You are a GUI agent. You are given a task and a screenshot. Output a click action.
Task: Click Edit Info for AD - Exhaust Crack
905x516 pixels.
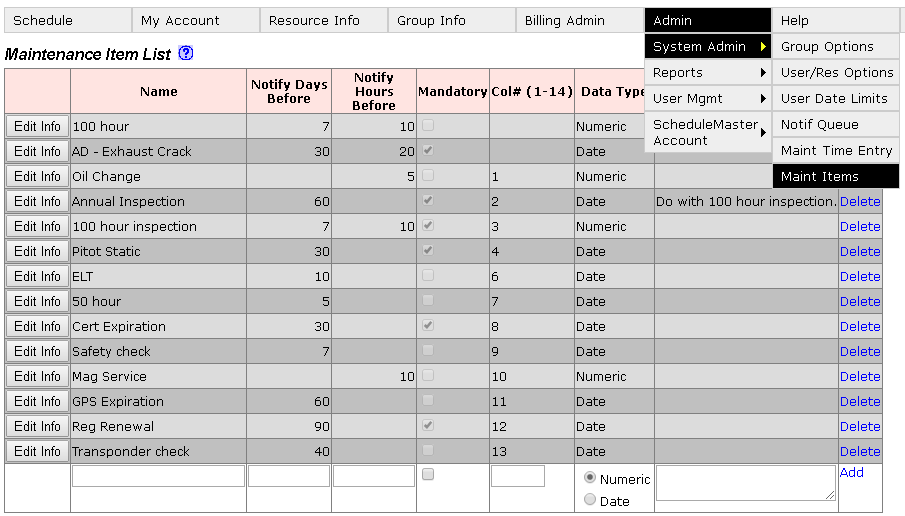point(38,151)
